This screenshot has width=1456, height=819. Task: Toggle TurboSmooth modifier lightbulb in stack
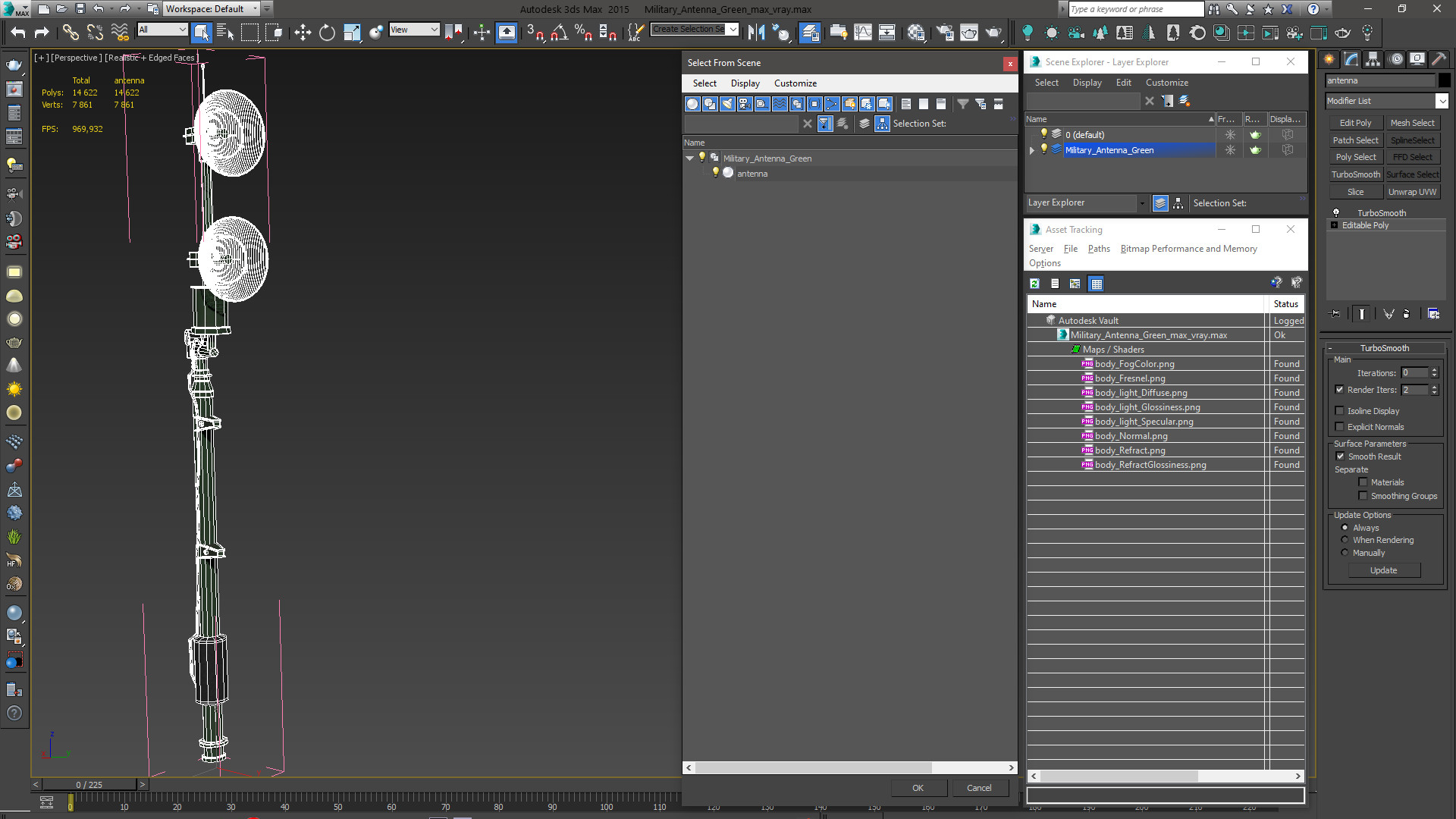1336,213
